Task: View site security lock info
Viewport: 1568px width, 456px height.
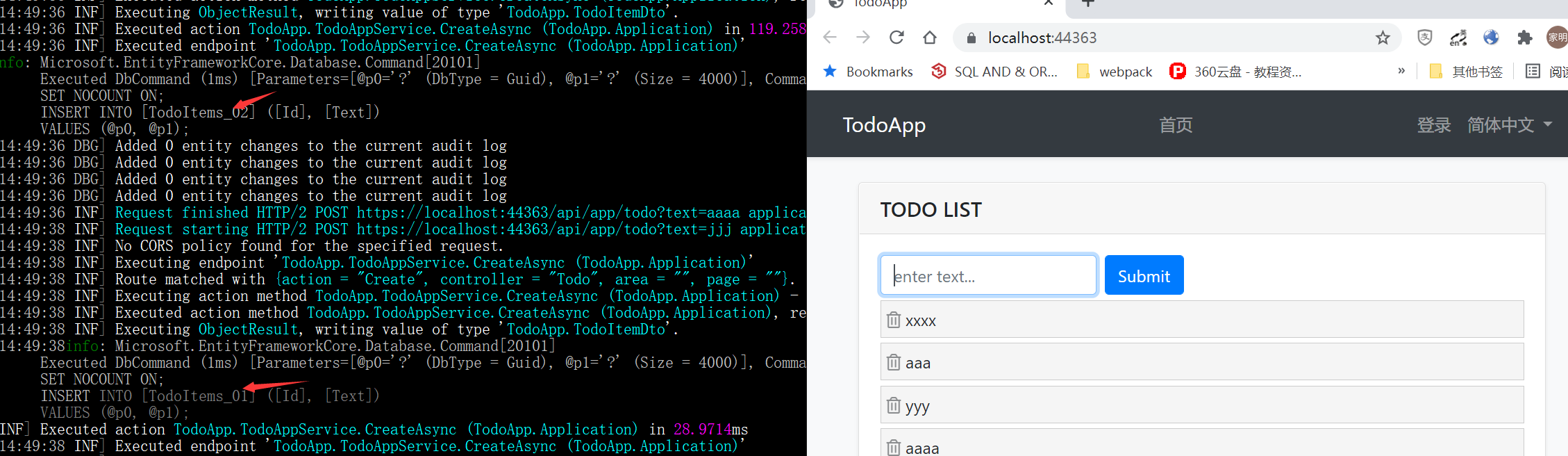Action: [x=971, y=38]
